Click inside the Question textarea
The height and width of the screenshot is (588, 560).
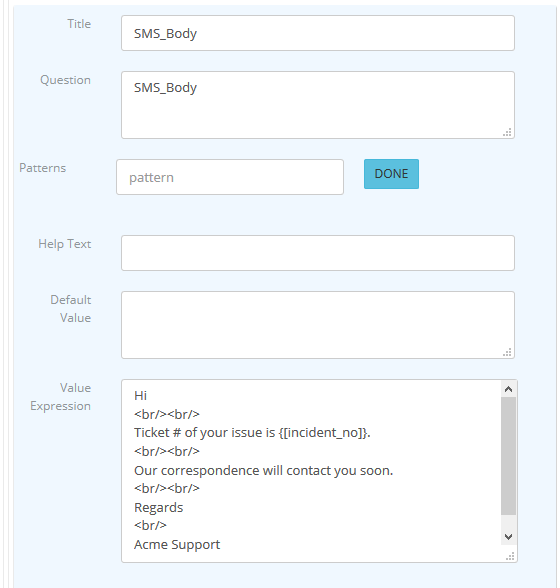[318, 105]
